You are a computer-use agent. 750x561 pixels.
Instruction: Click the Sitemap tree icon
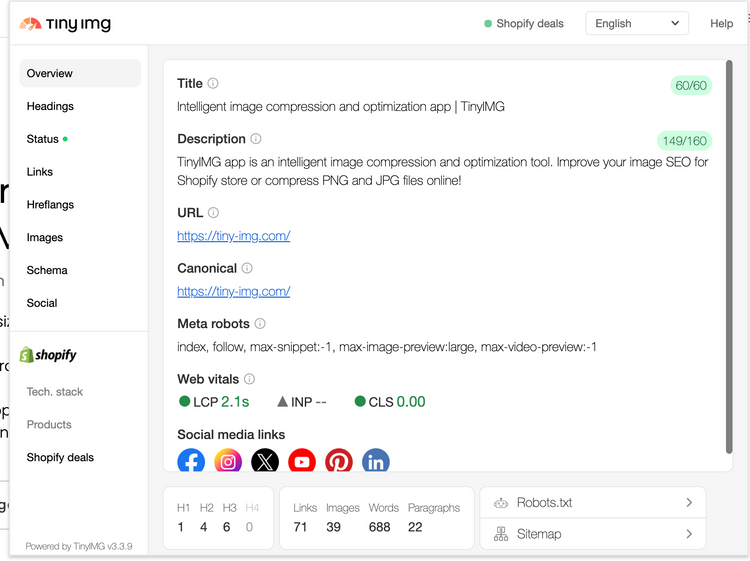click(x=501, y=534)
